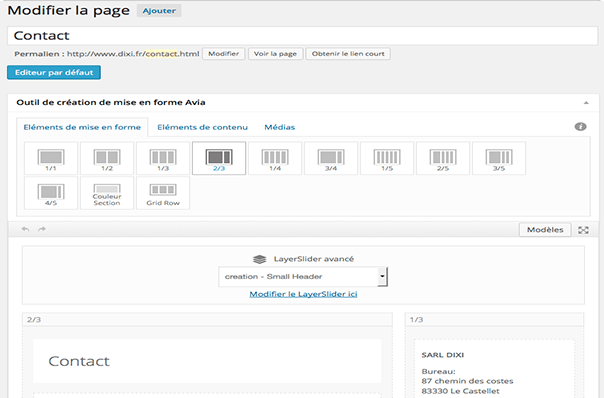Insert the 3/4 column layout element

tap(331, 158)
